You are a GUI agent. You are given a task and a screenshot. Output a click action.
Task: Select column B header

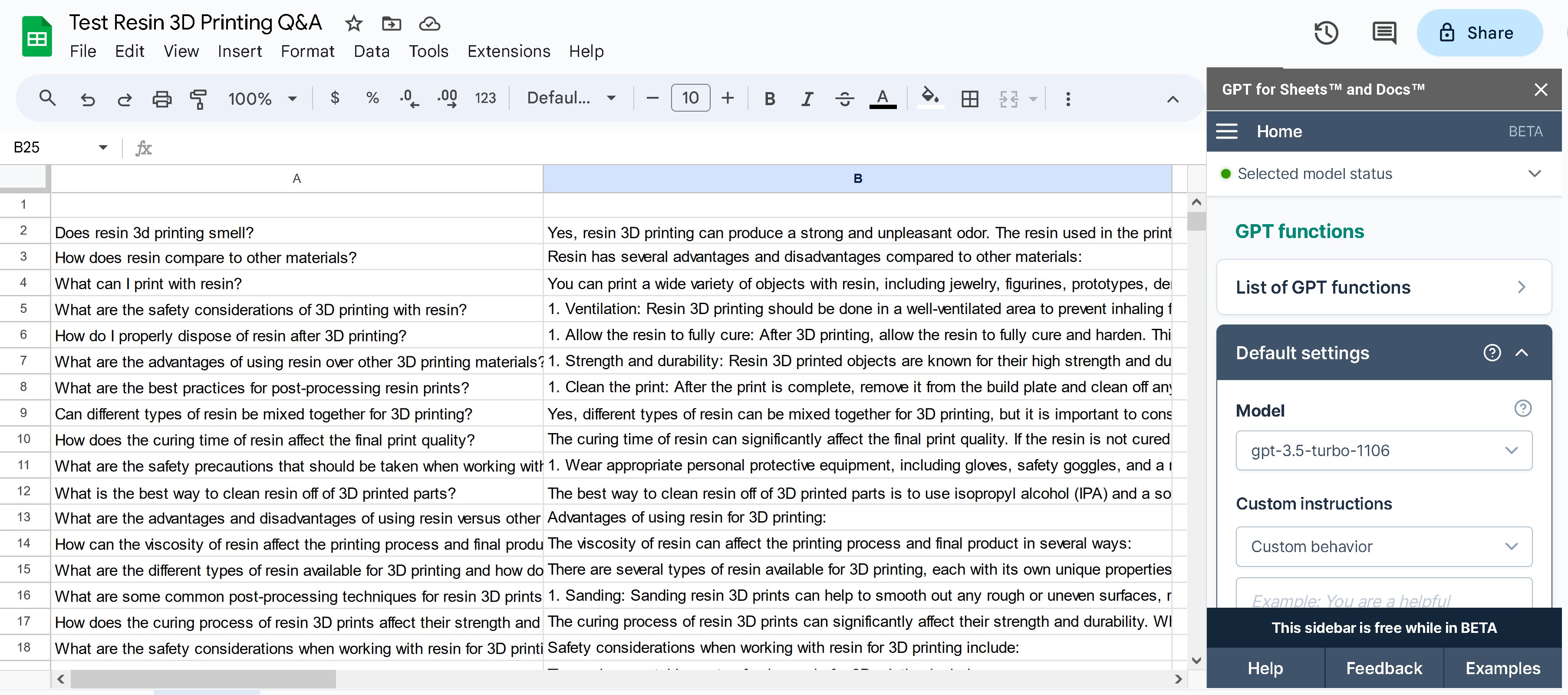857,179
